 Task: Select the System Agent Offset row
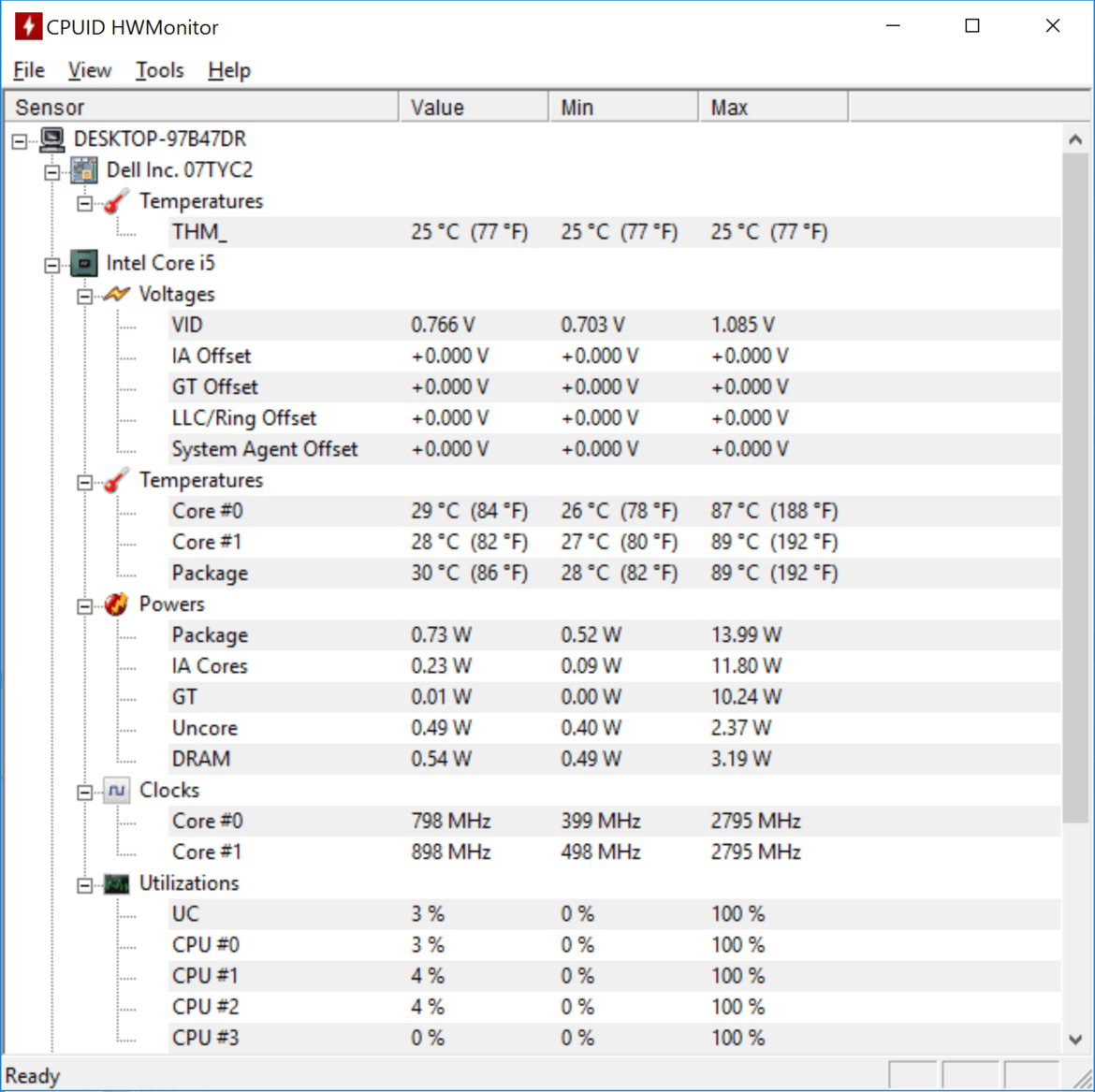pos(615,449)
